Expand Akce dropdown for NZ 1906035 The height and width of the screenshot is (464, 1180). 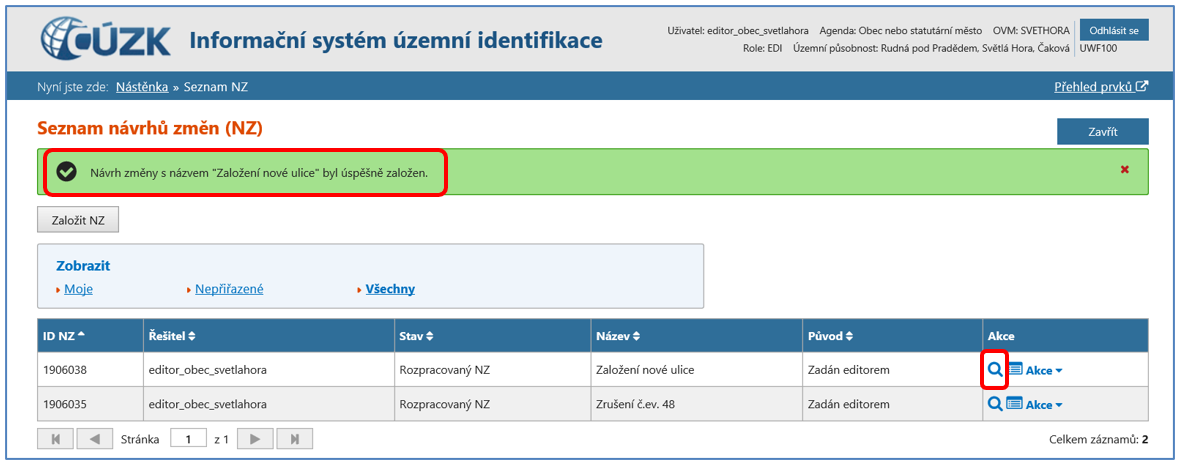(1044, 404)
